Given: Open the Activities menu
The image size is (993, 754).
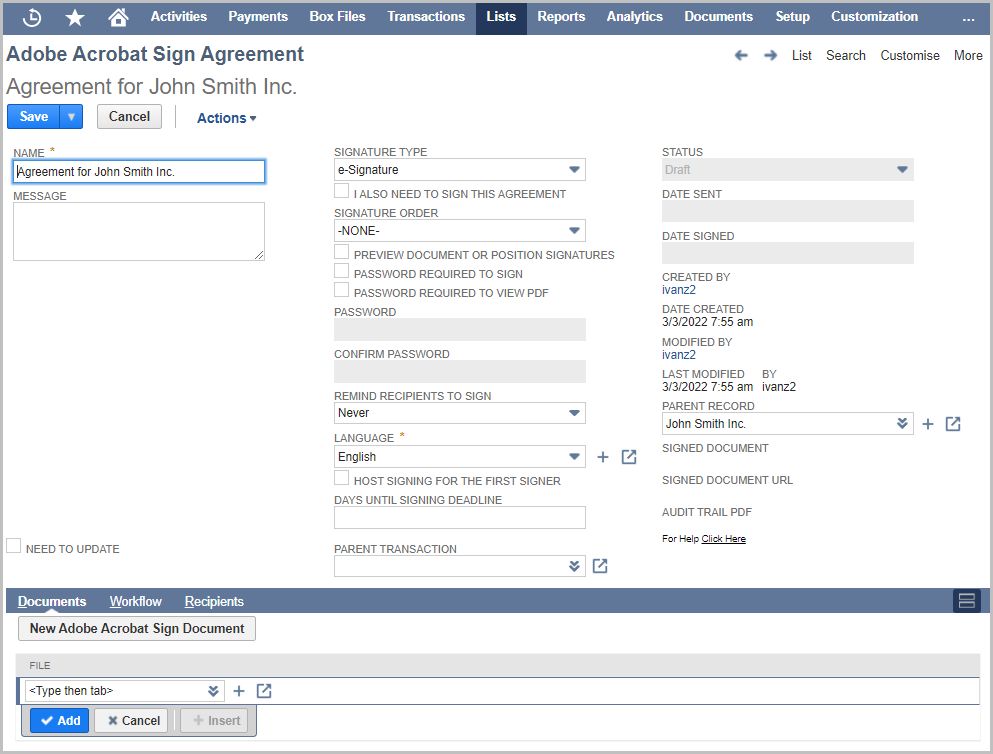Looking at the screenshot, I should [x=179, y=17].
